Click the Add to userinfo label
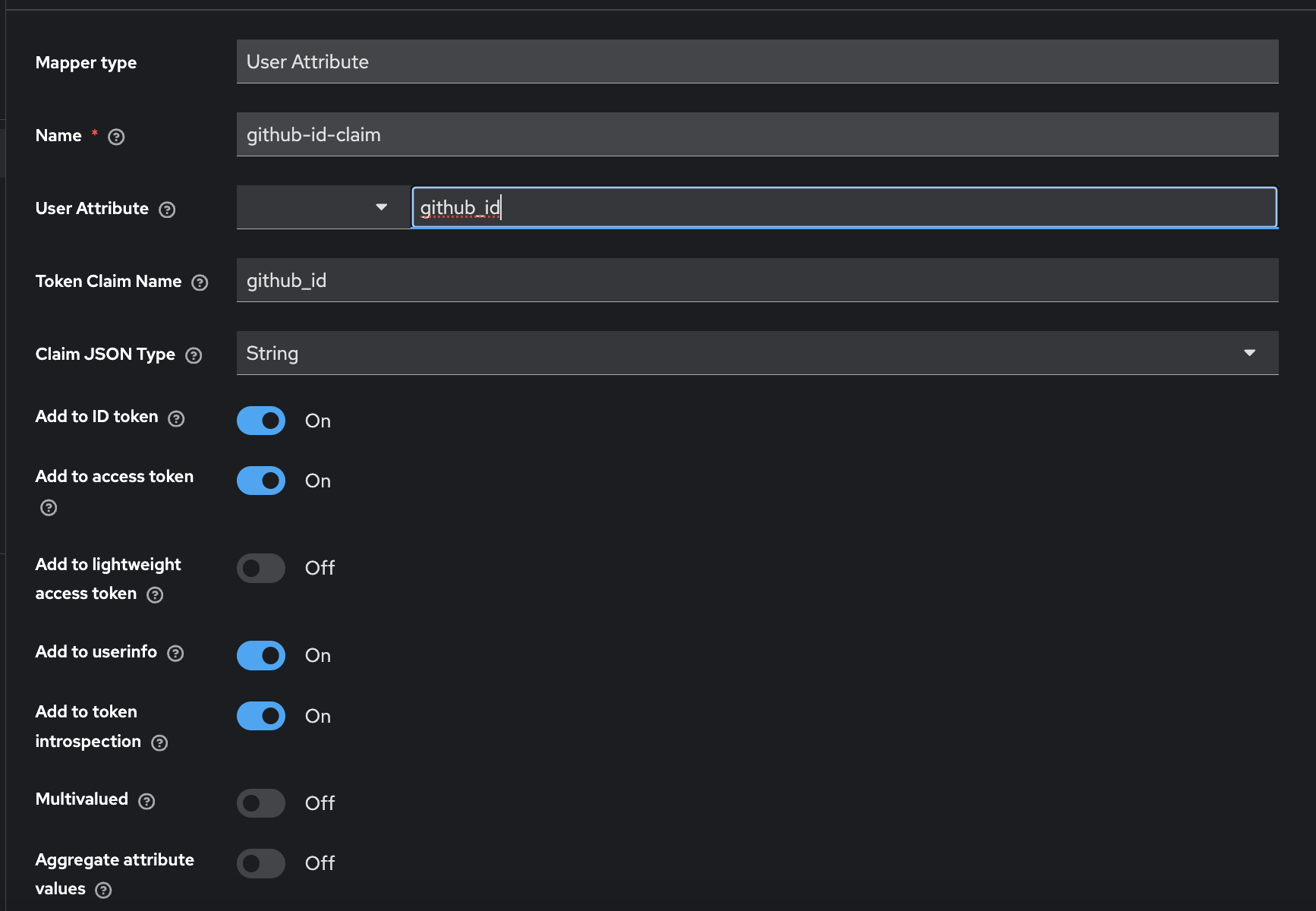This screenshot has width=1316, height=911. click(96, 652)
